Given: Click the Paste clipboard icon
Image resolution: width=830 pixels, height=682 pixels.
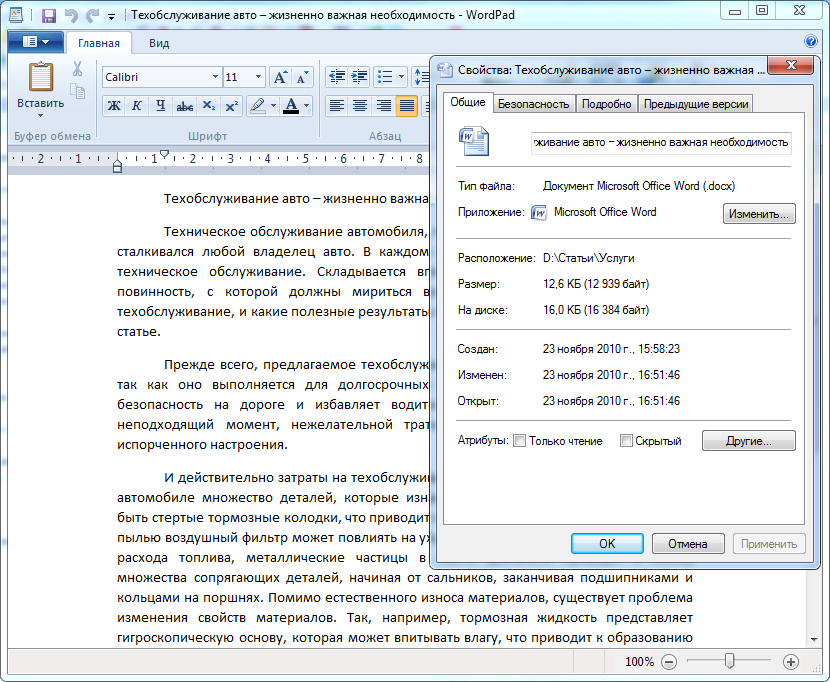Looking at the screenshot, I should (x=40, y=78).
